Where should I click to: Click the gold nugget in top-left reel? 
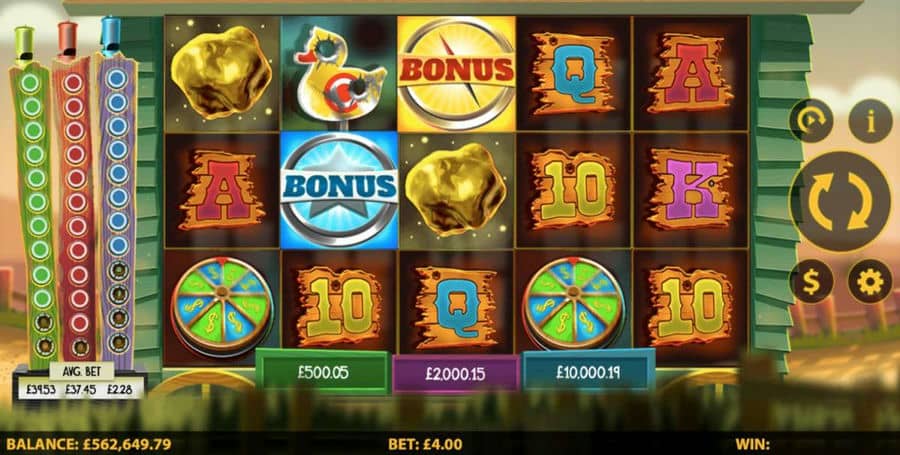click(222, 73)
